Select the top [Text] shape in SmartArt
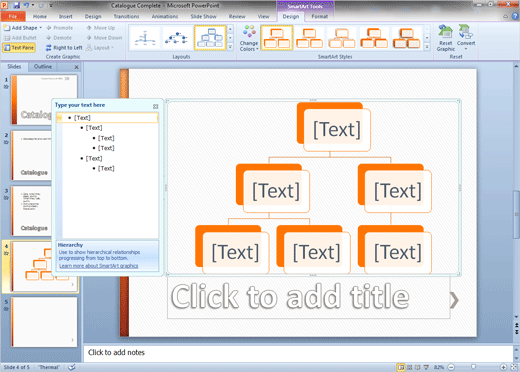The height and width of the screenshot is (372, 520). (337, 130)
